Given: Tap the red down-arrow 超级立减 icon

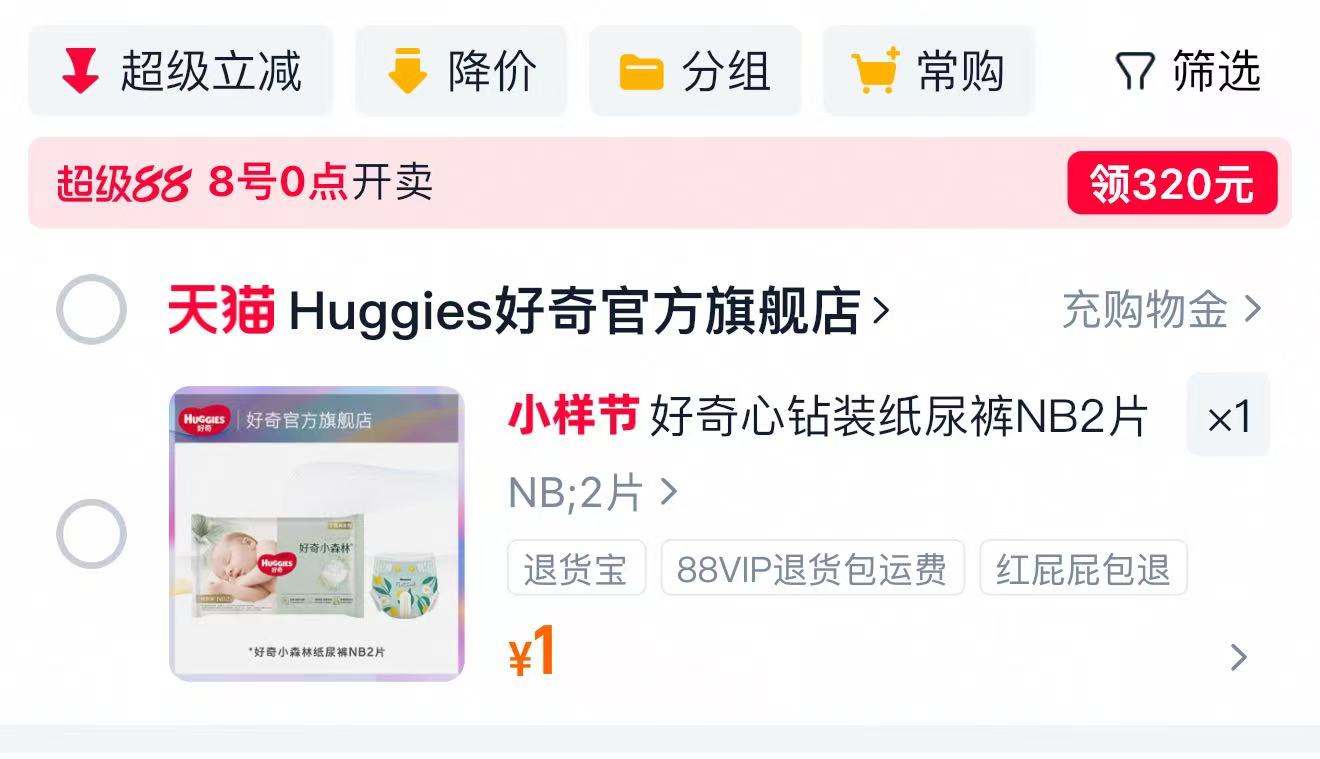Looking at the screenshot, I should pos(80,72).
